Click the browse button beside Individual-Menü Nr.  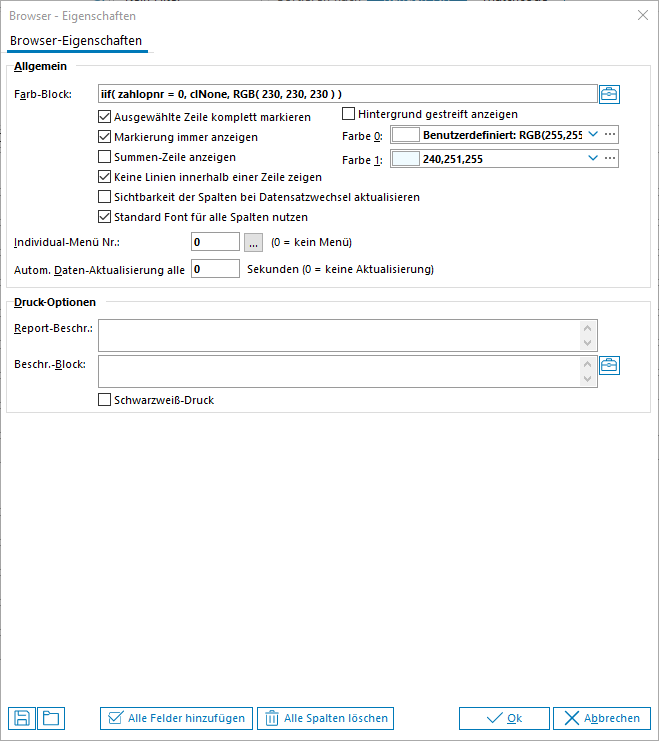click(253, 242)
